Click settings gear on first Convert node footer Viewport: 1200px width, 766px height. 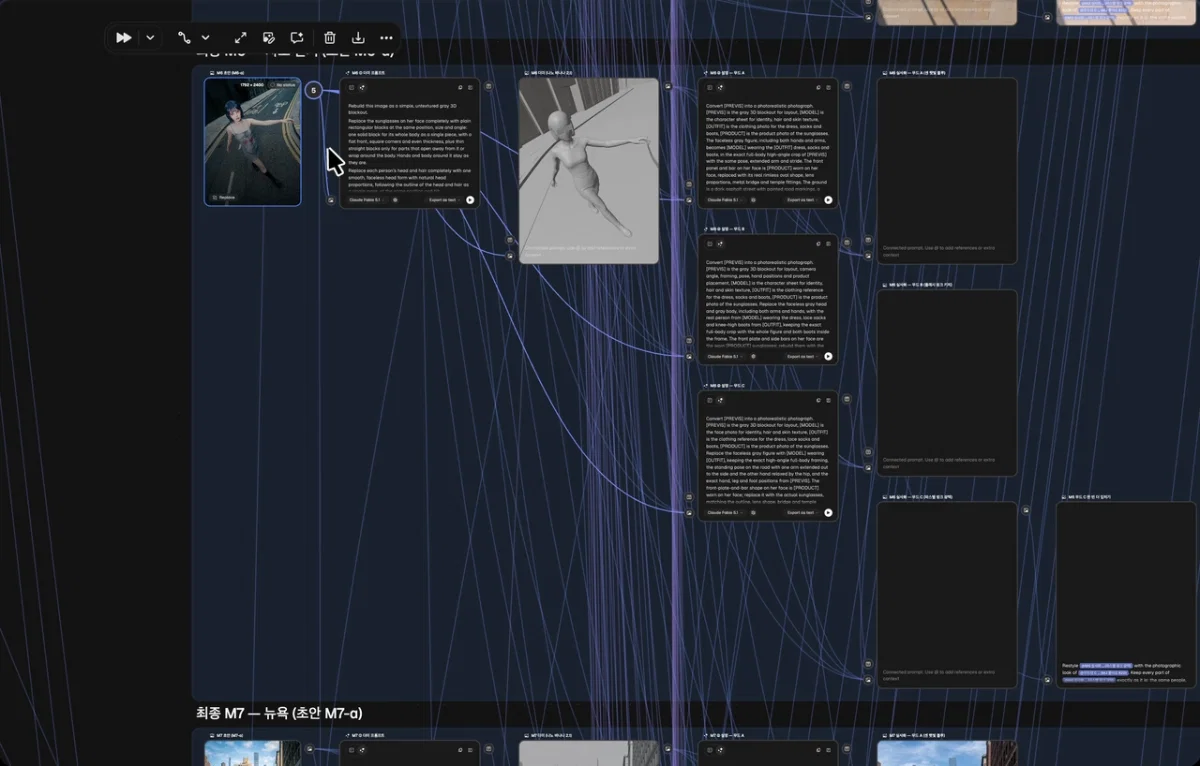coord(753,200)
